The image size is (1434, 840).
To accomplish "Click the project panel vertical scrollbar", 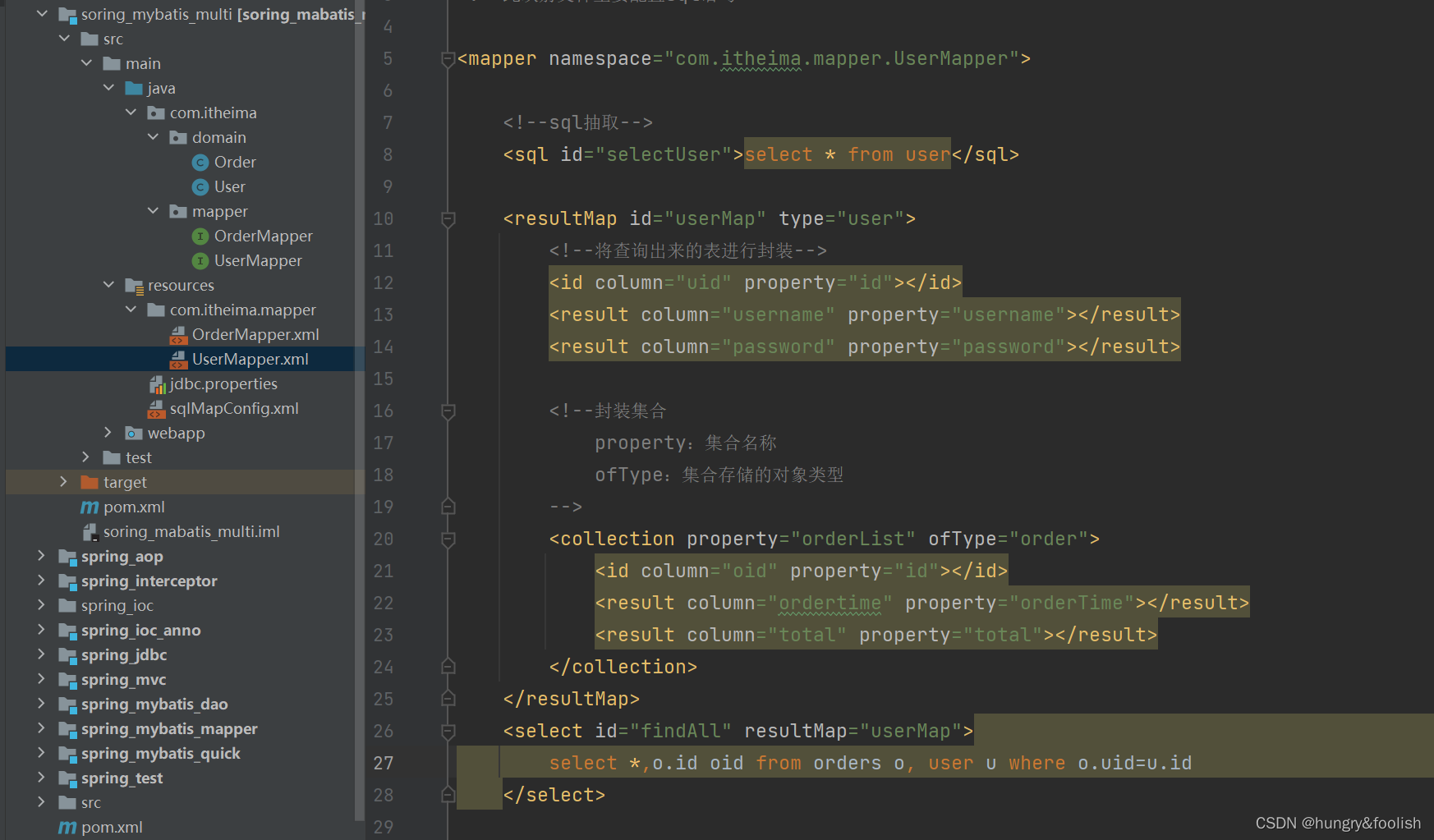I will tap(360, 411).
